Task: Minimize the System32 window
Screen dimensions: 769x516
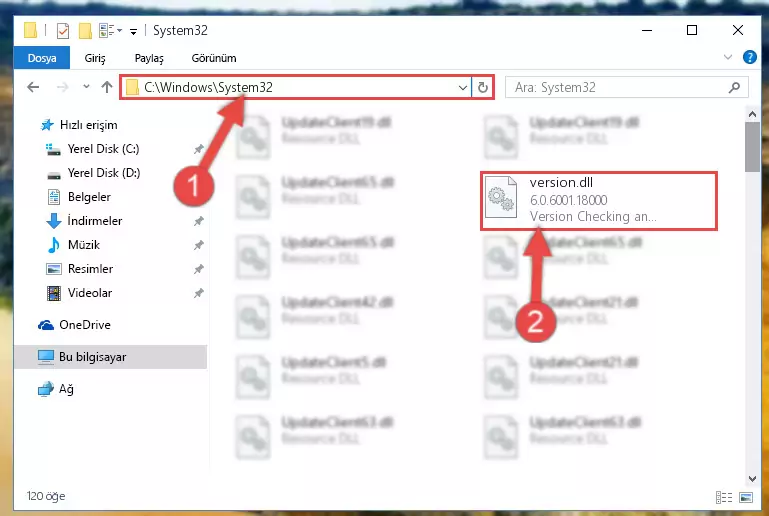Action: click(647, 30)
